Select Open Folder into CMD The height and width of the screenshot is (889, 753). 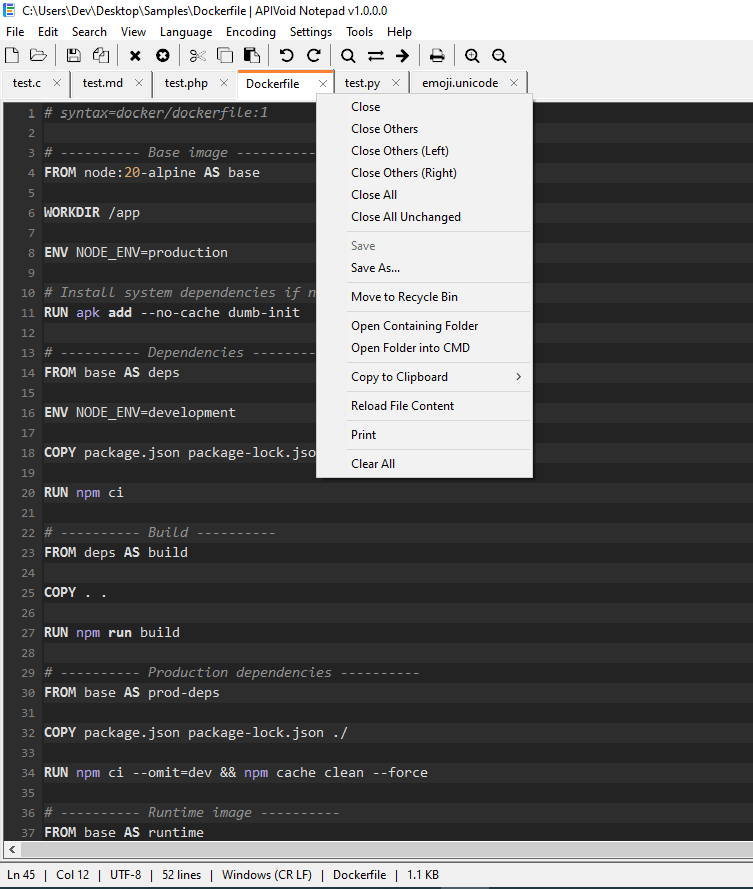[x=424, y=348]
